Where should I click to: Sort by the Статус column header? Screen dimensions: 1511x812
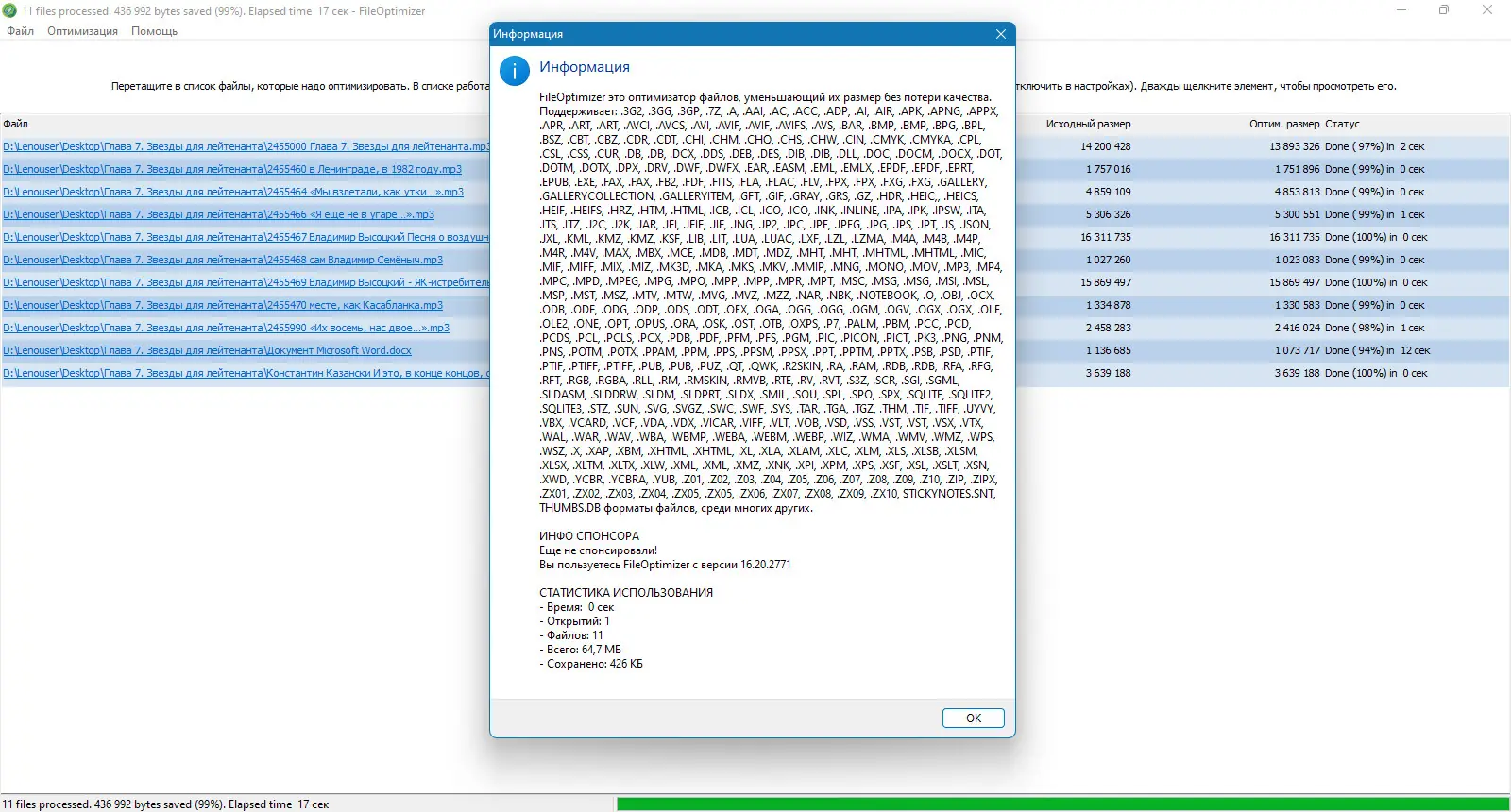point(1342,124)
